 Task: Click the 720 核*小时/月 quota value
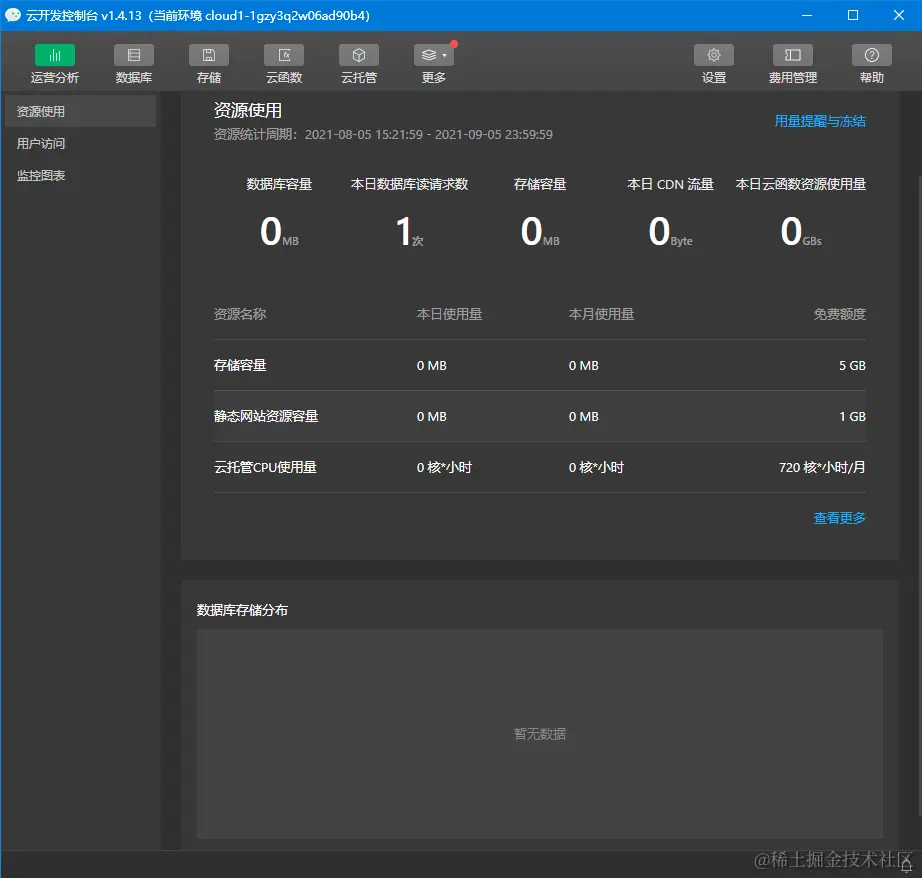822,468
